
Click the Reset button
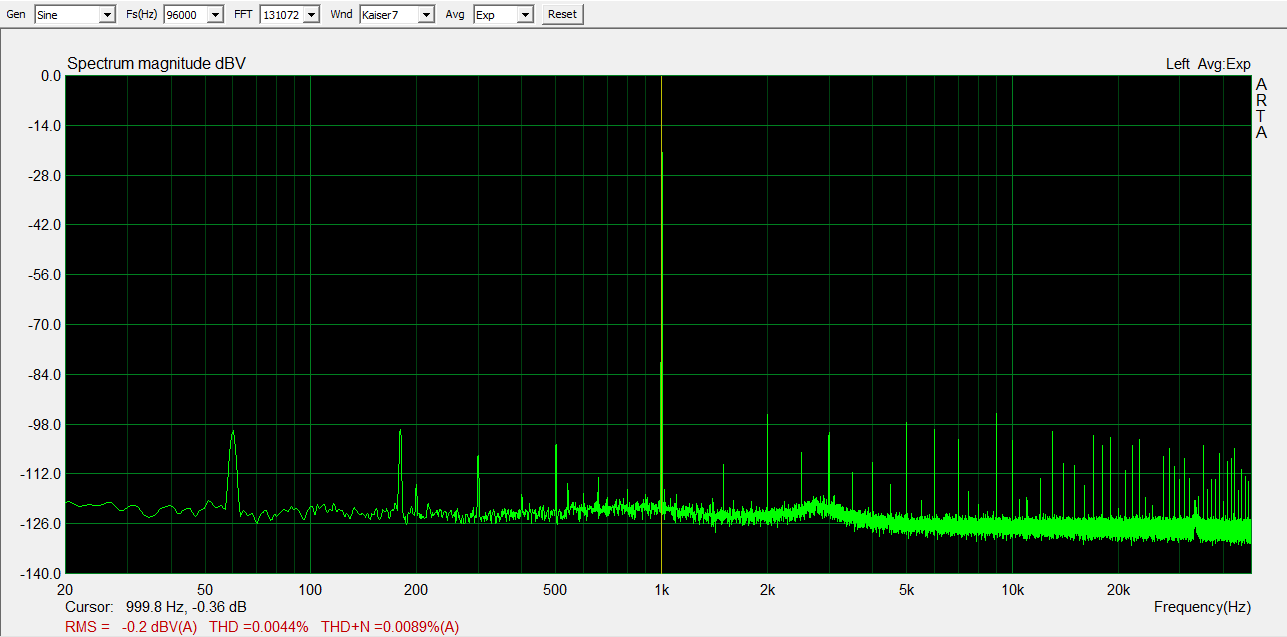(562, 14)
